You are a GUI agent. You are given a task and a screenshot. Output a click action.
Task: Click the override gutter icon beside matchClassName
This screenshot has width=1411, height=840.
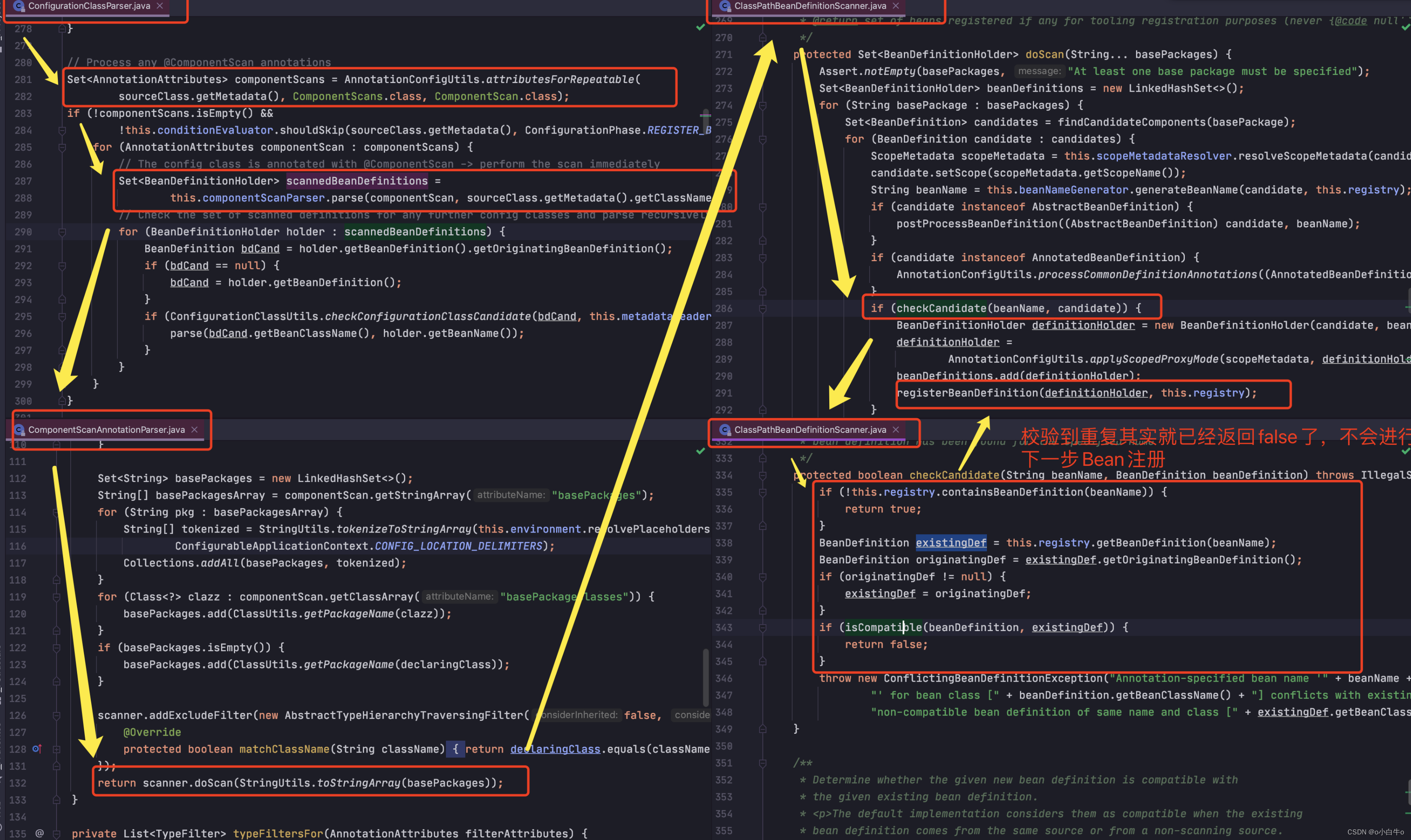37,749
